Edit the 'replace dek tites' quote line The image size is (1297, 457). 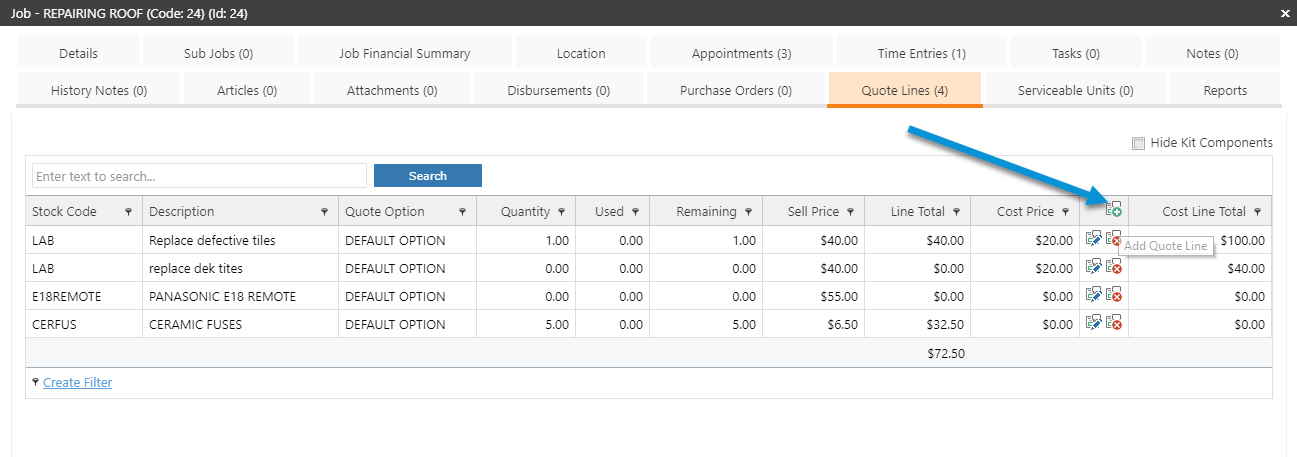[x=1094, y=267]
